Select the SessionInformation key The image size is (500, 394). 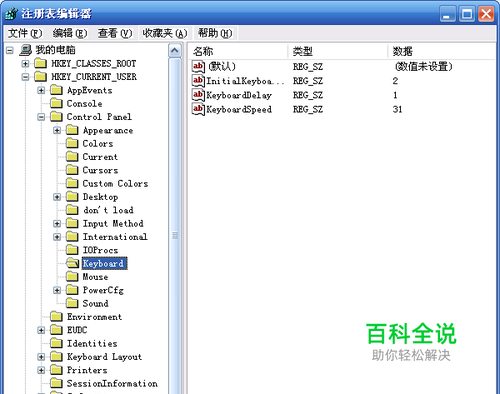[x=112, y=383]
